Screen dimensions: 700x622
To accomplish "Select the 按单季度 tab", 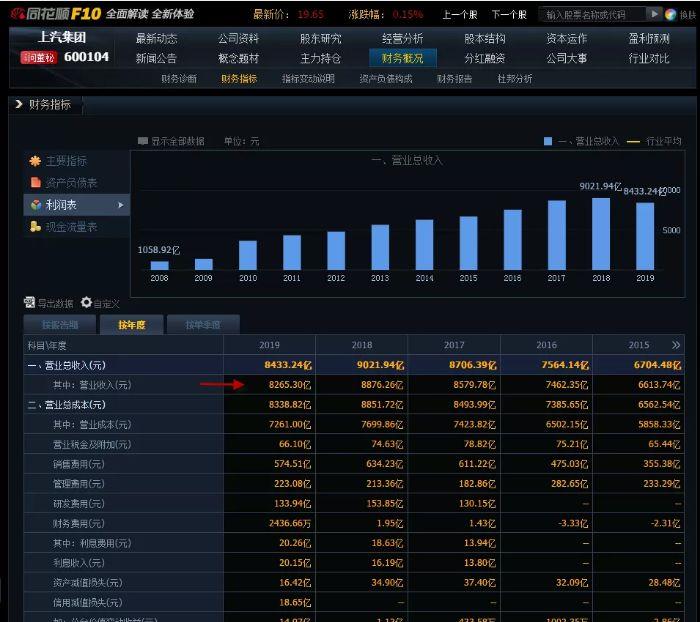I will click(203, 325).
